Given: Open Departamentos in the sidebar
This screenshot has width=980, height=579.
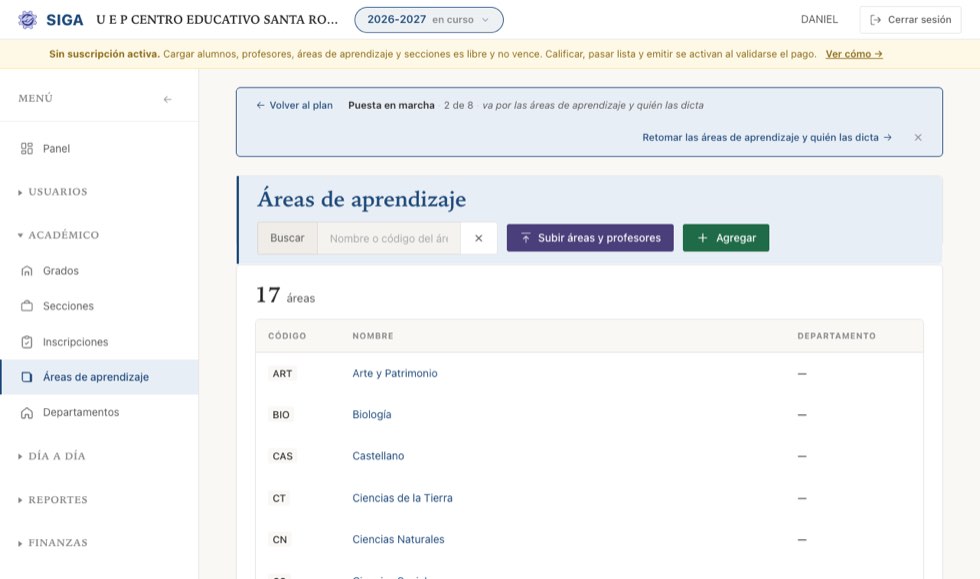Looking at the screenshot, I should click(99, 413).
